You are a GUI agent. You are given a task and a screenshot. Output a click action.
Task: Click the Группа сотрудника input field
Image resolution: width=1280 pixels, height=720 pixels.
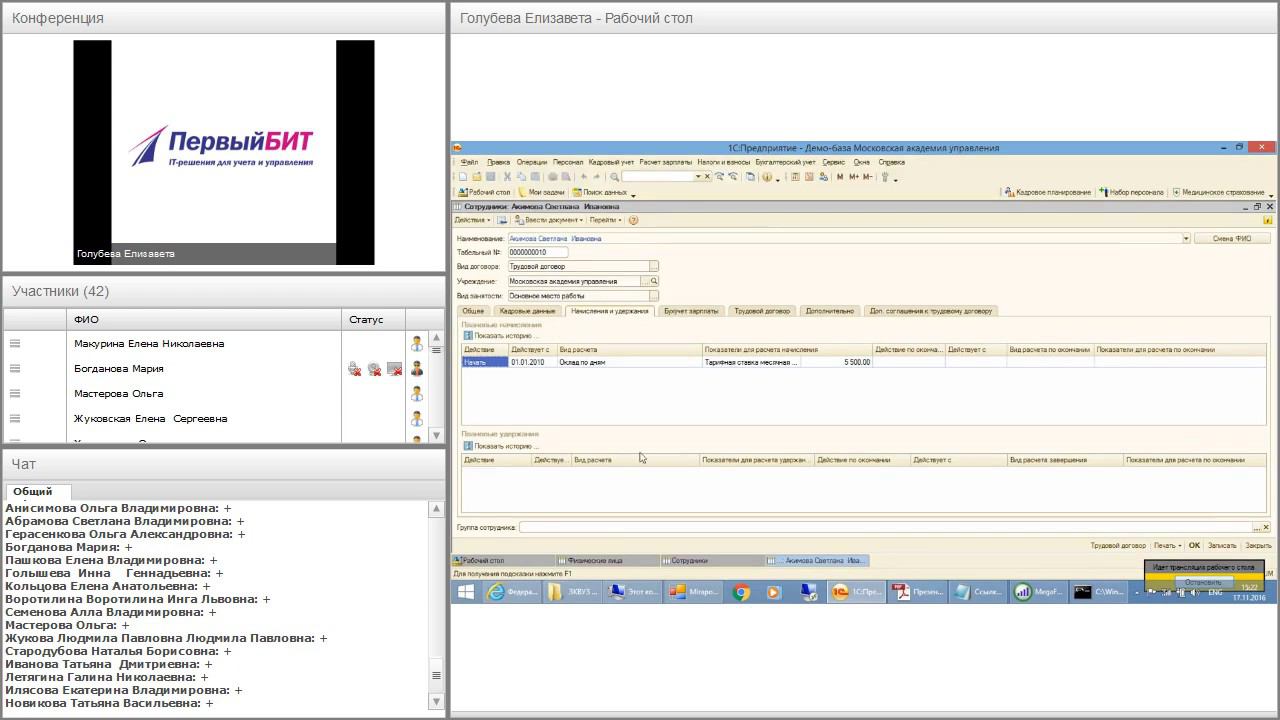(886, 527)
